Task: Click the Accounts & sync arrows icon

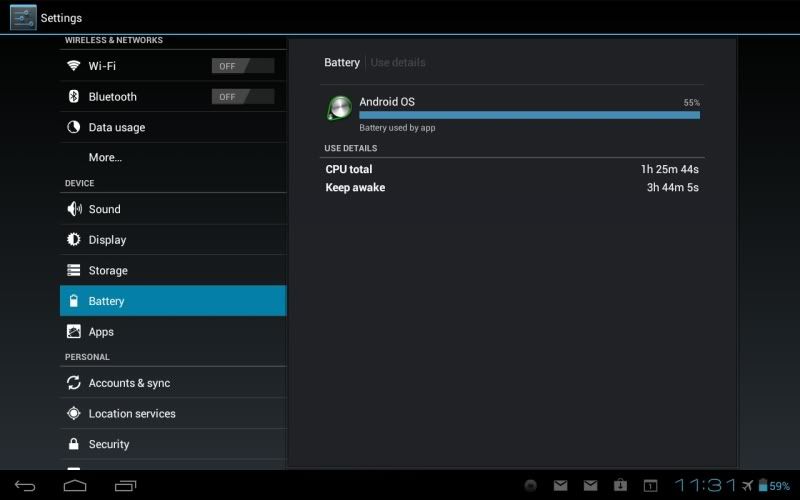Action: coord(73,383)
